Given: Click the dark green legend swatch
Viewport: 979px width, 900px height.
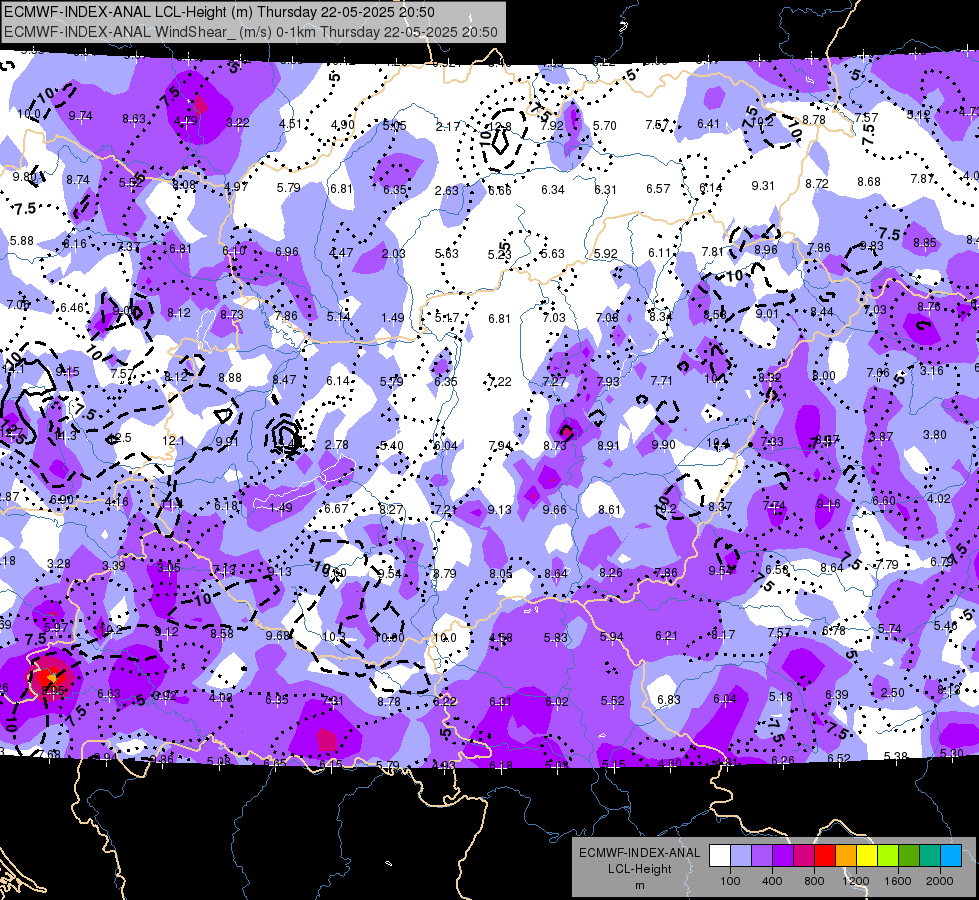Looking at the screenshot, I should (x=909, y=855).
